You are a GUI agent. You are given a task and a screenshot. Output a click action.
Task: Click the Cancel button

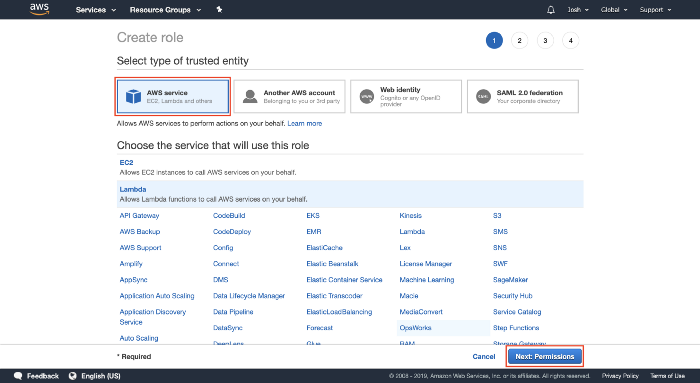(x=484, y=357)
